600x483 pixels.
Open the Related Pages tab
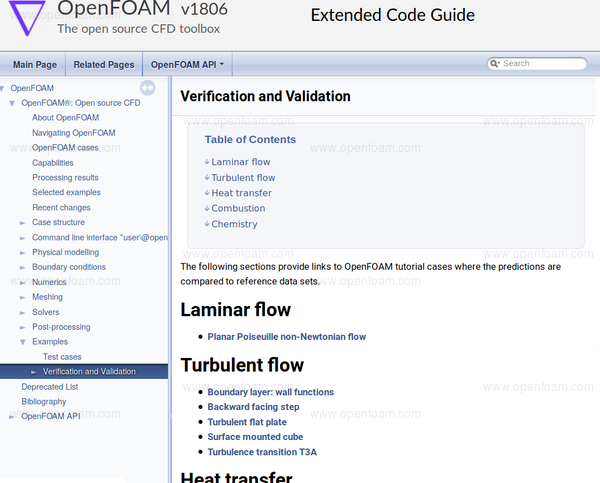click(104, 65)
